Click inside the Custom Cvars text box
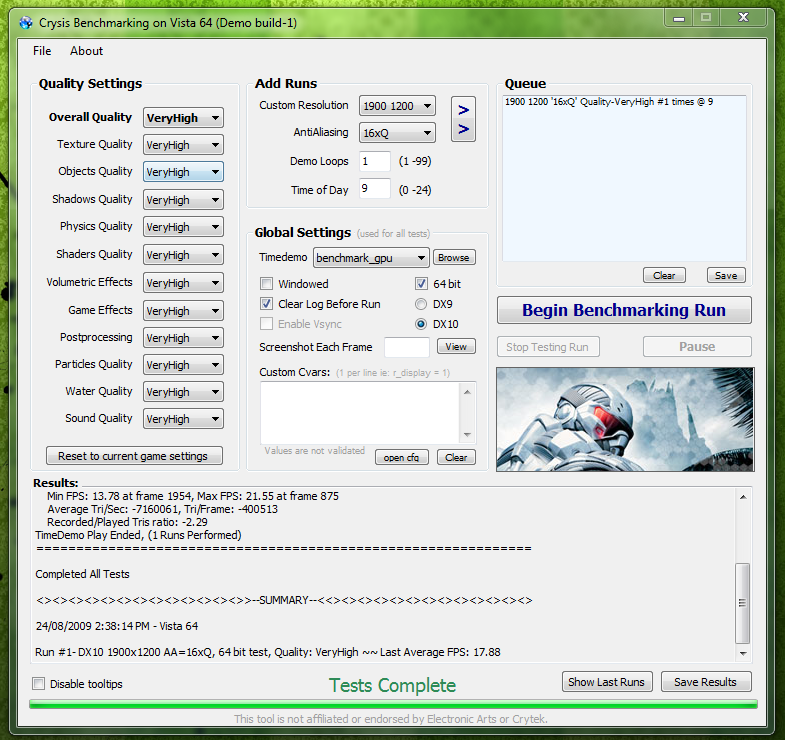The width and height of the screenshot is (785, 740). click(x=360, y=412)
